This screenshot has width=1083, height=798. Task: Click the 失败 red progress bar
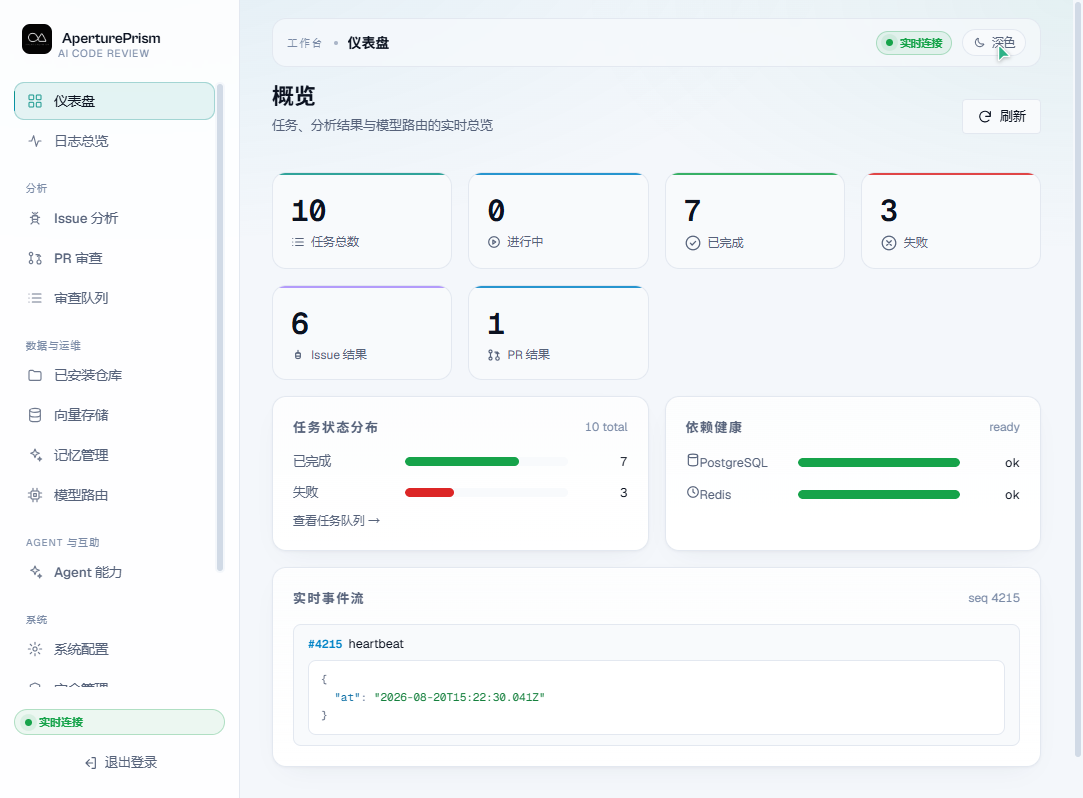430,493
